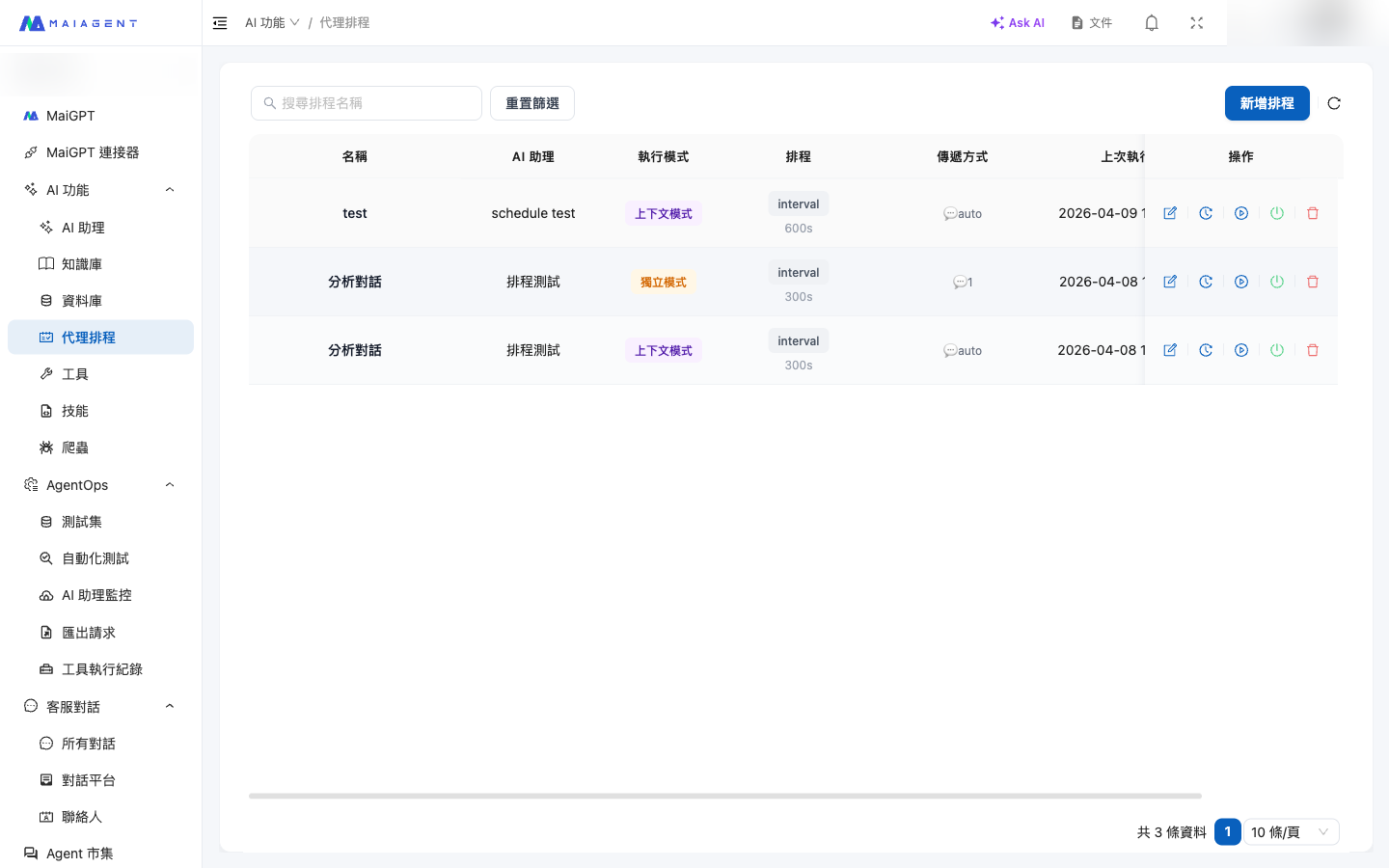
Task: Open 自動化測試 in the sidebar
Action: point(100,558)
